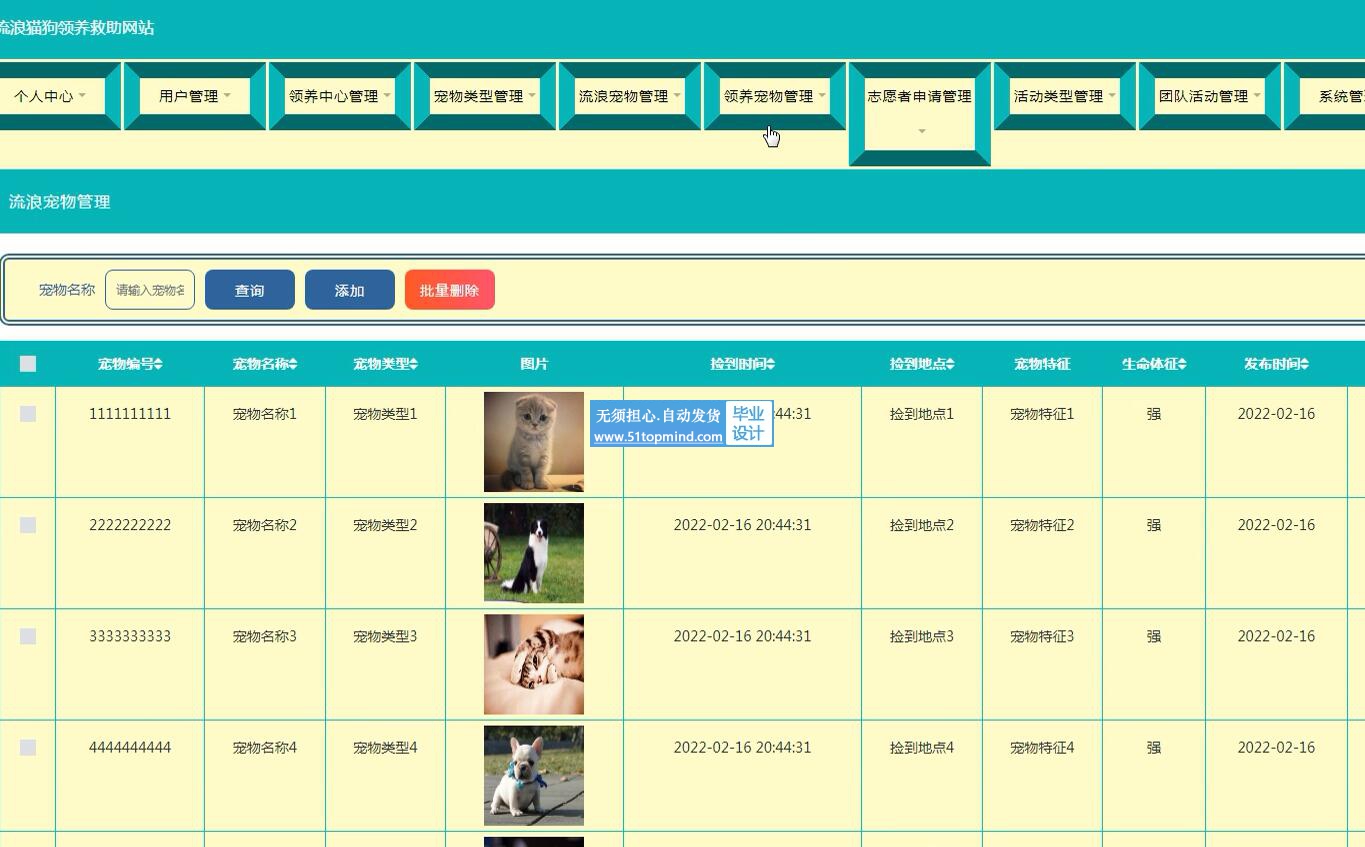The image size is (1365, 847).
Task: Open 用户管理 dropdown menu
Action: point(195,96)
